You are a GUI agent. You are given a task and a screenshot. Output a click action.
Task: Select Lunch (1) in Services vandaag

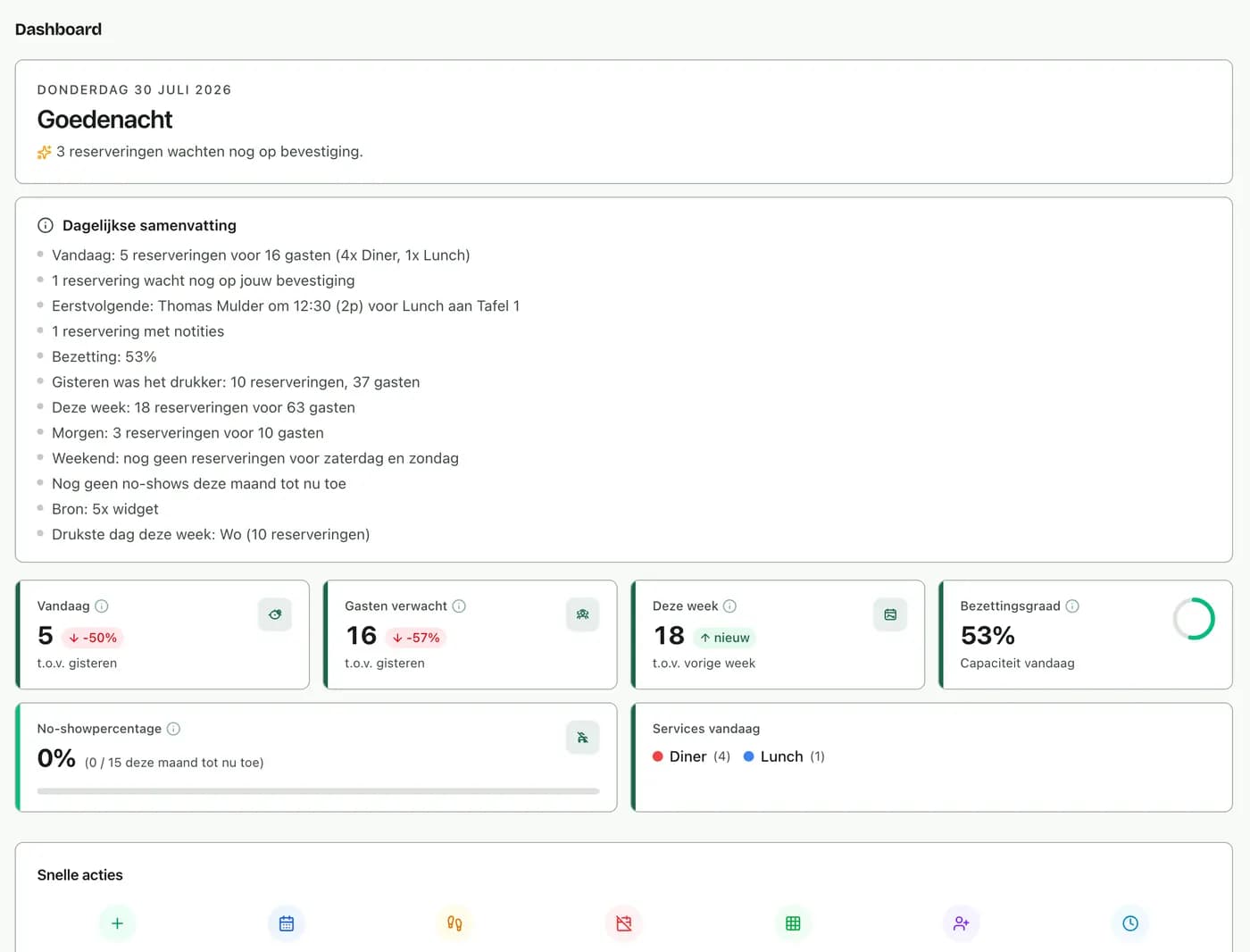point(784,756)
